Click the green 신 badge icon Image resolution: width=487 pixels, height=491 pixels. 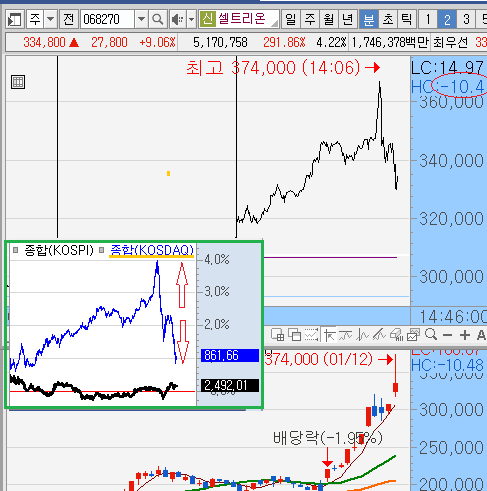(208, 19)
